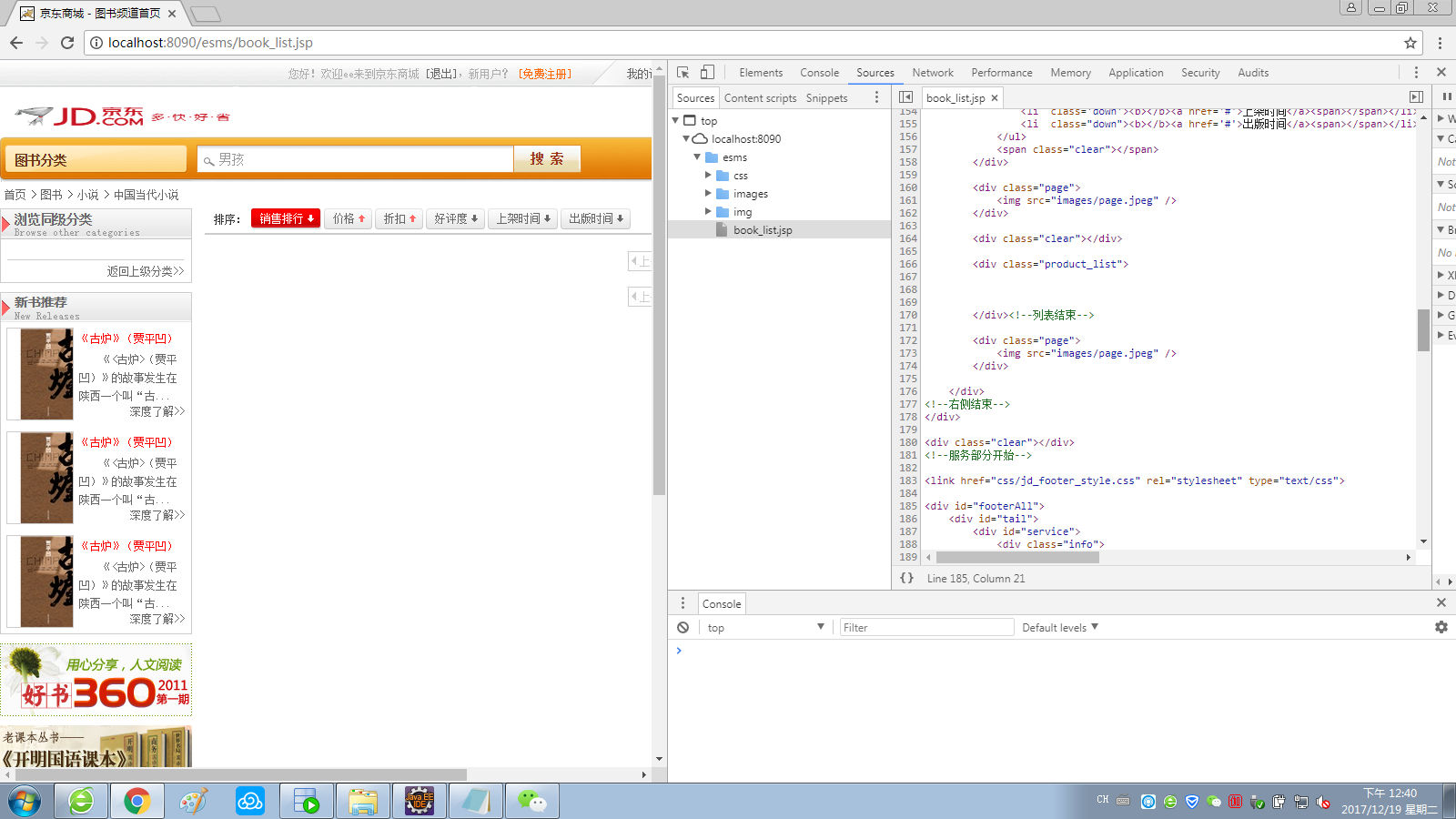Screen dimensions: 1456x819
Task: Bookmark this page with star icon
Action: click(x=1410, y=43)
